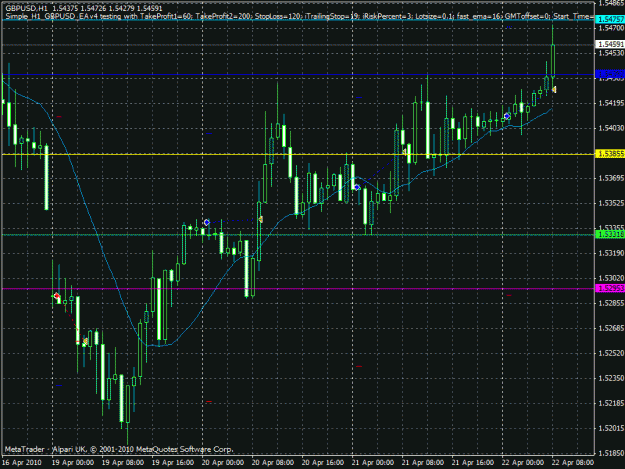The width and height of the screenshot is (625, 469).
Task: Click the 1.52520 price scale value
Action: [x=611, y=353]
